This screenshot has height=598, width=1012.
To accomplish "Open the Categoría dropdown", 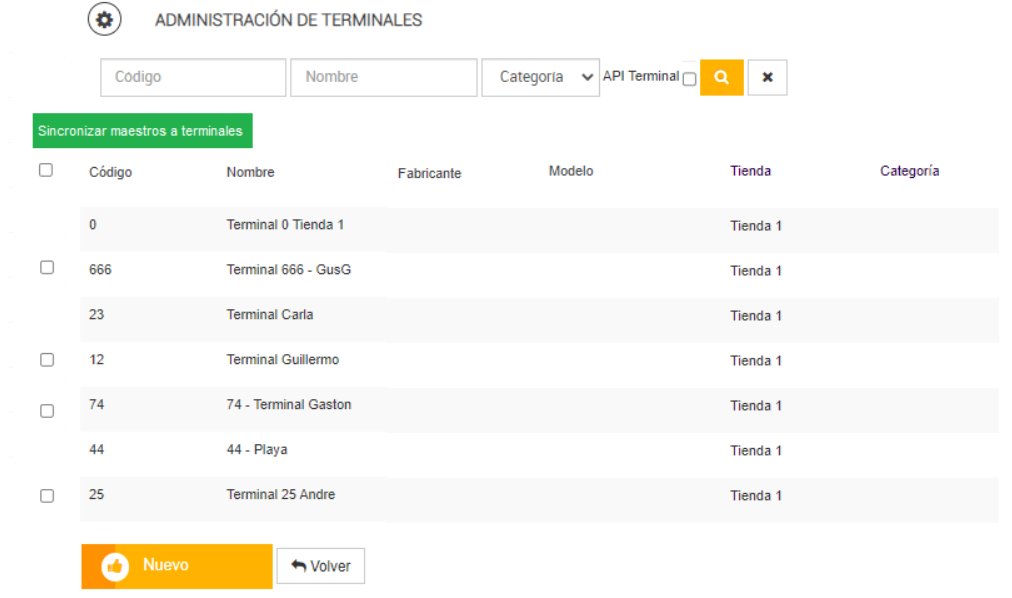I will (540, 77).
